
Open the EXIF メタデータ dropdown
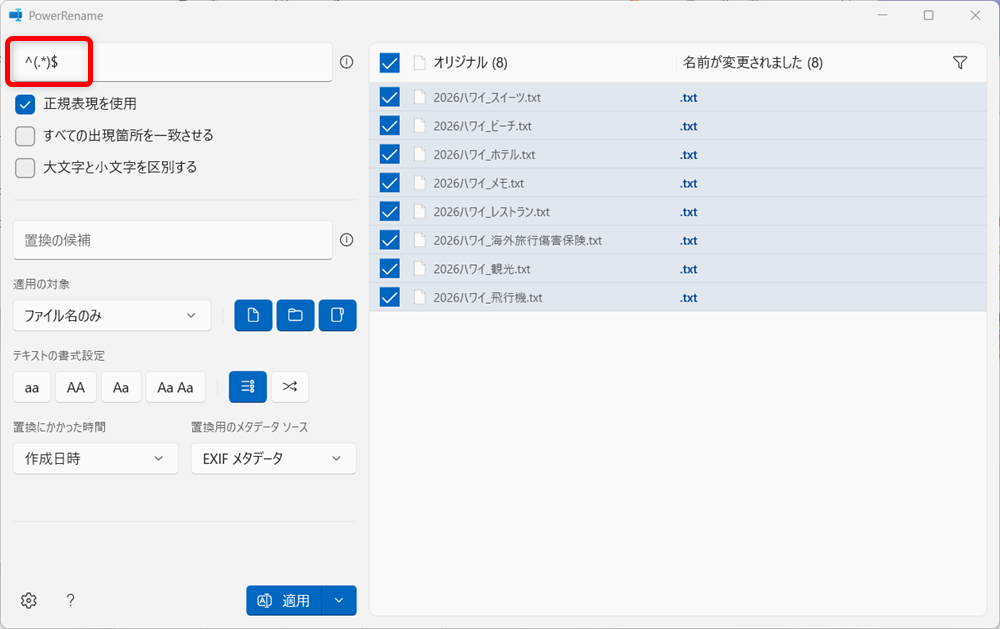click(273, 458)
